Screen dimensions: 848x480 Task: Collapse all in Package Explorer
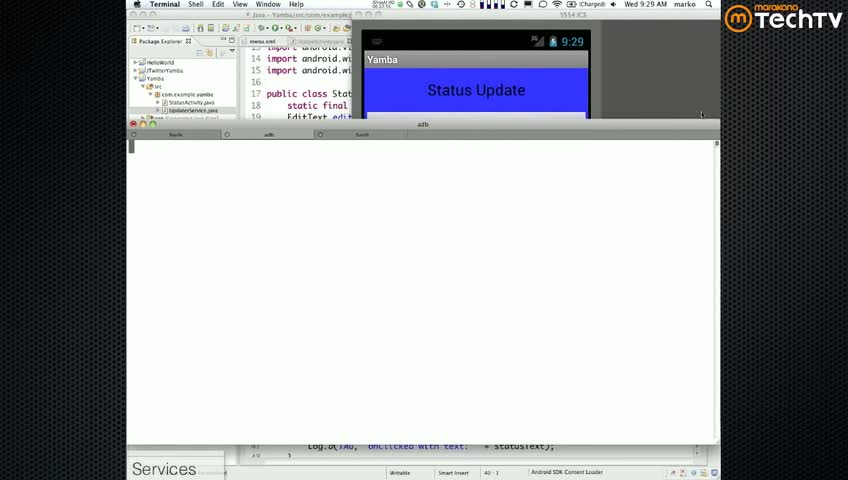point(200,53)
